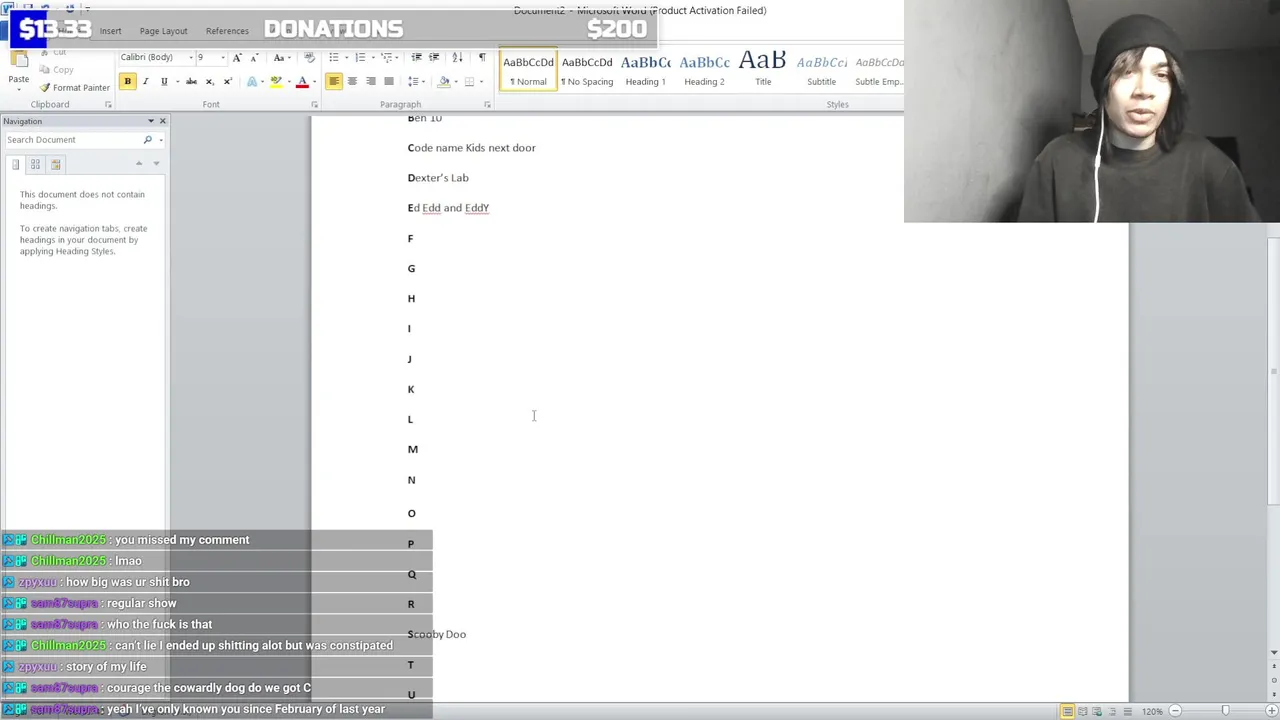Toggle superscript formatting
Screen dimensions: 1280x720
point(227,81)
